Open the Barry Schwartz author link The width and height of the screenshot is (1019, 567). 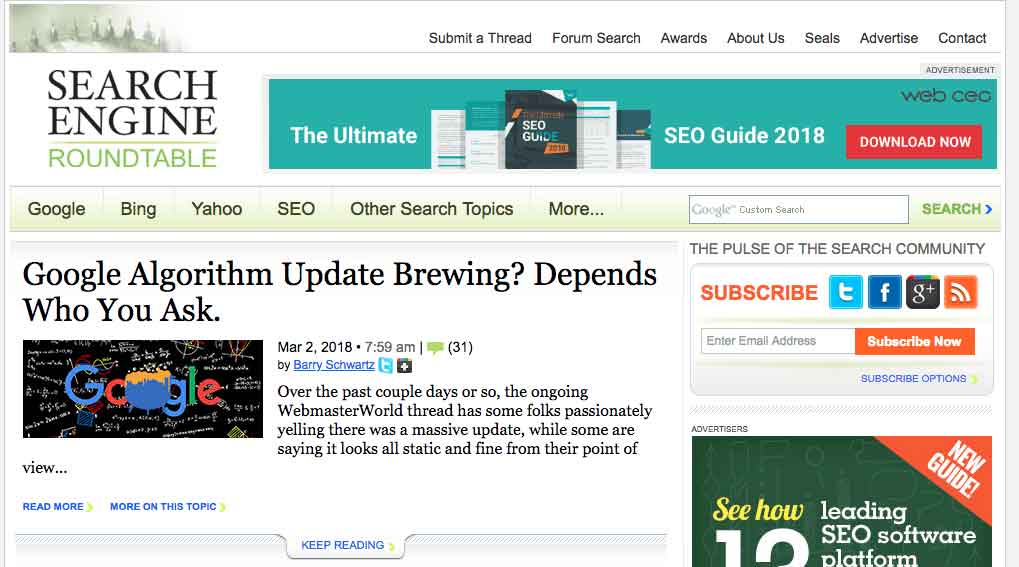click(x=334, y=366)
